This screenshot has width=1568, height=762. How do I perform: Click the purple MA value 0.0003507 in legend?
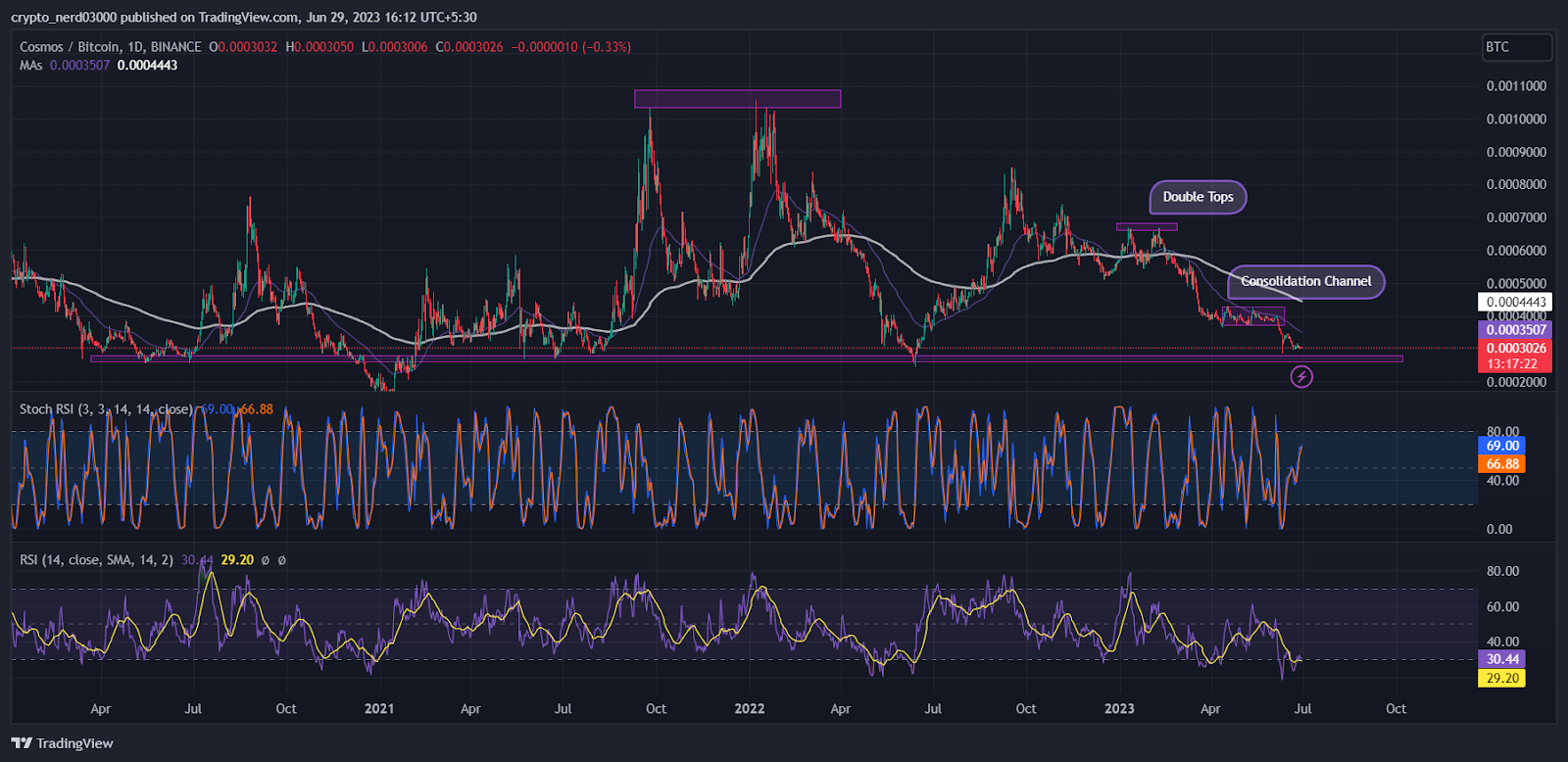80,66
